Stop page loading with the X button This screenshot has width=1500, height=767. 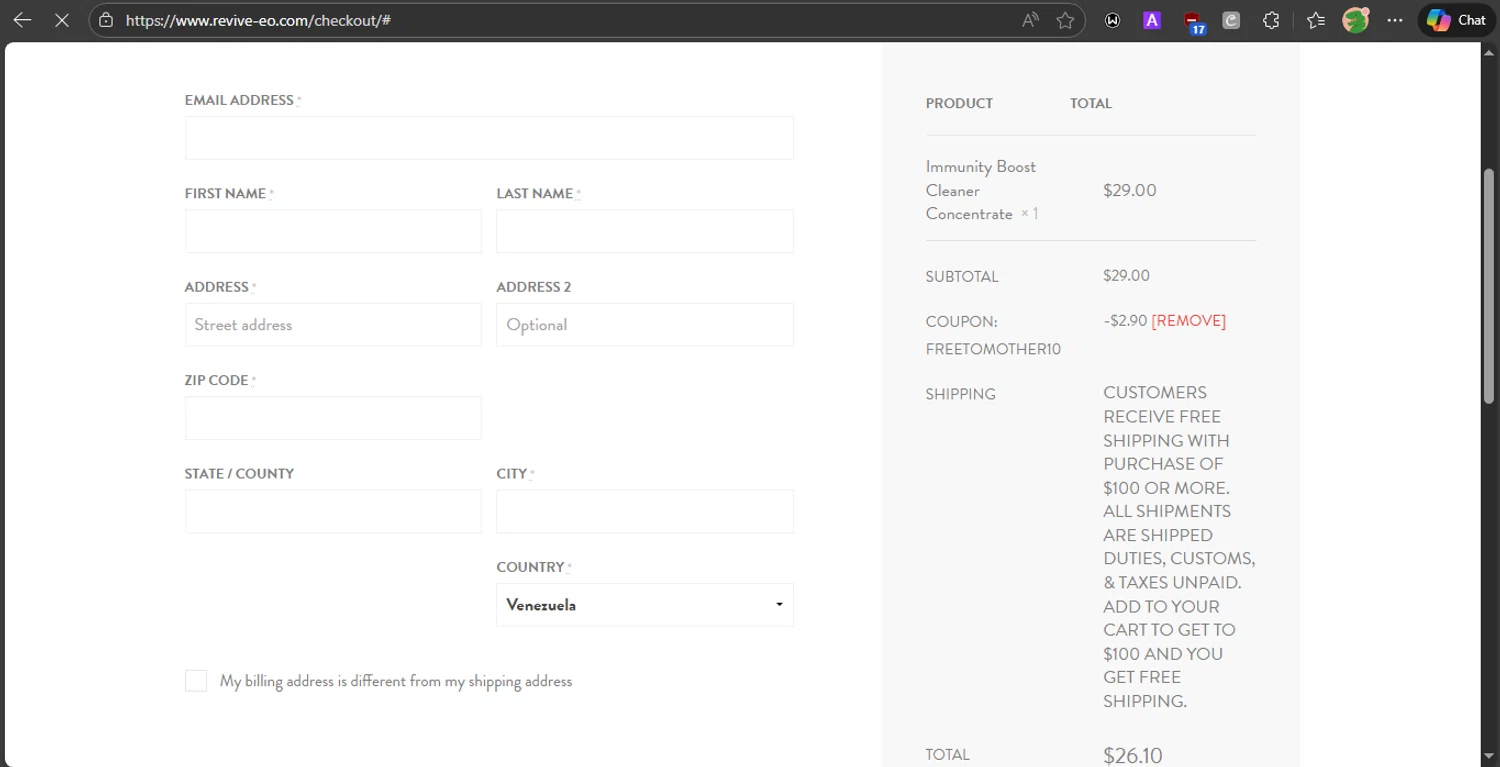[62, 20]
